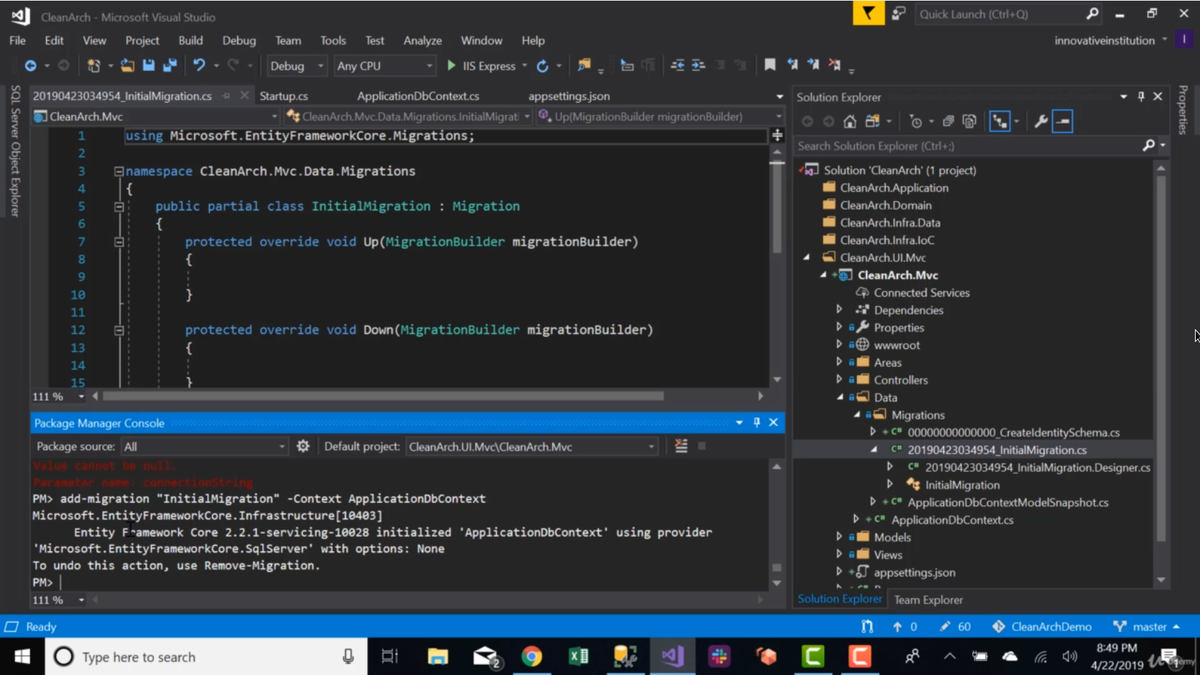Click the Solution Explorer vertical scrollbar thumb
The width and height of the screenshot is (1200, 675).
click(1161, 358)
